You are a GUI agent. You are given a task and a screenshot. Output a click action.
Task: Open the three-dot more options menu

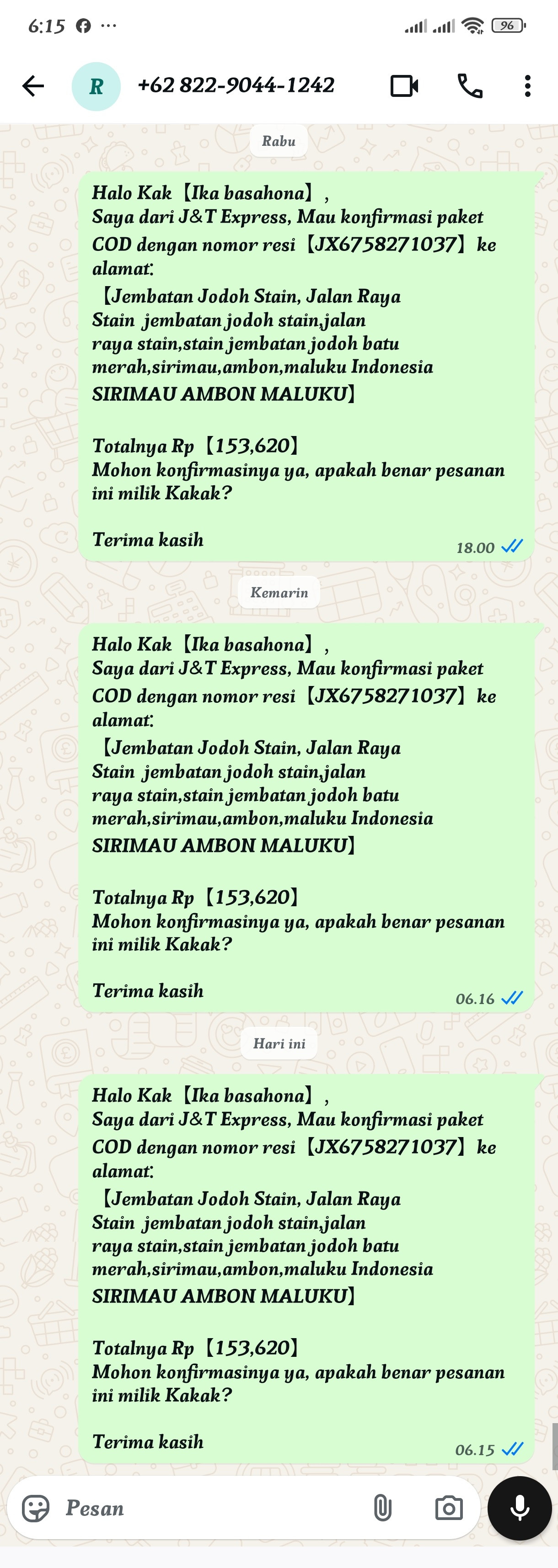(527, 86)
